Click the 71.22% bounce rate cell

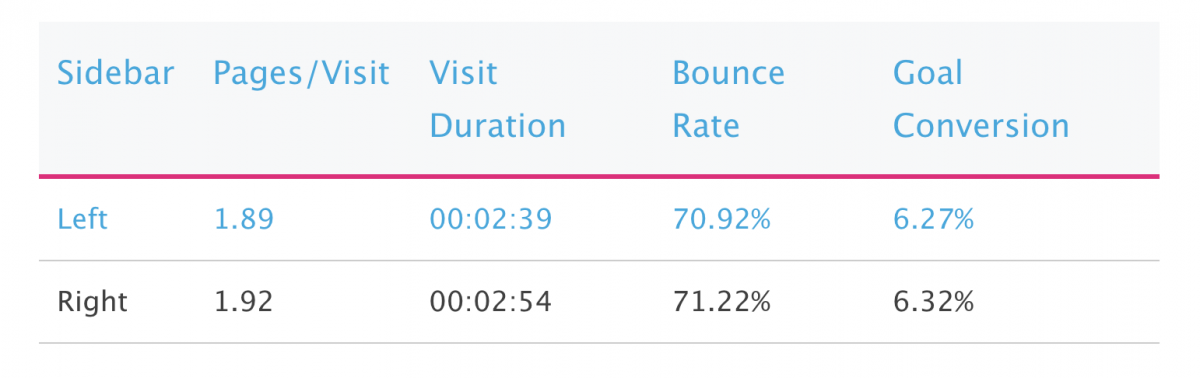721,302
